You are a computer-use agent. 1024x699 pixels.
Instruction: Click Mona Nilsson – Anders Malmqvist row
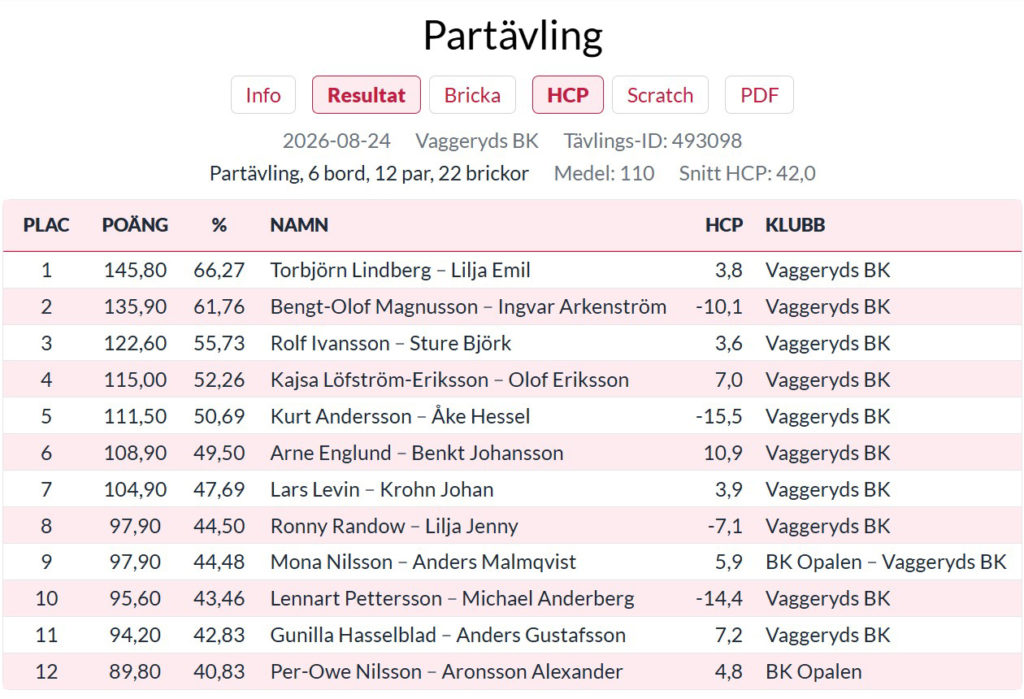(512, 562)
